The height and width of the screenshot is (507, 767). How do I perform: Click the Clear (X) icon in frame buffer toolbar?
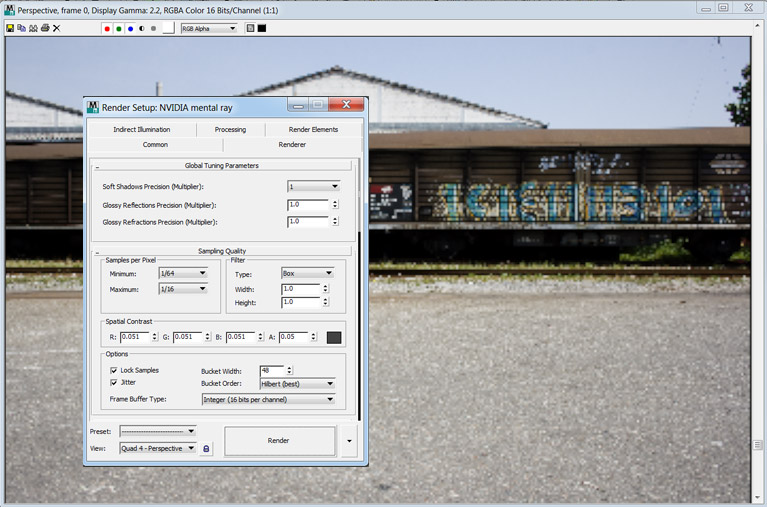[x=57, y=28]
